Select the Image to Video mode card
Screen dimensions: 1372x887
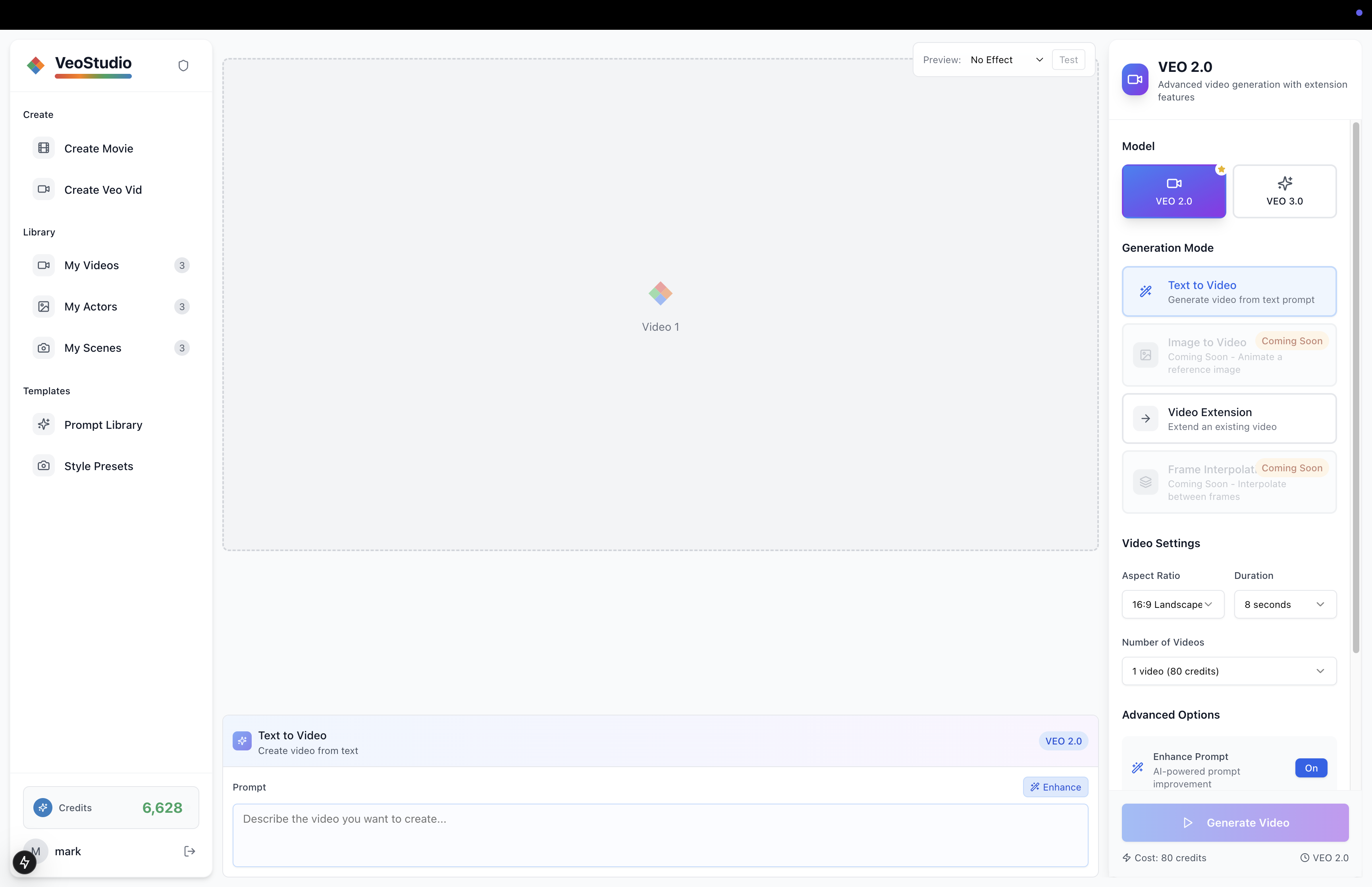pos(1229,355)
